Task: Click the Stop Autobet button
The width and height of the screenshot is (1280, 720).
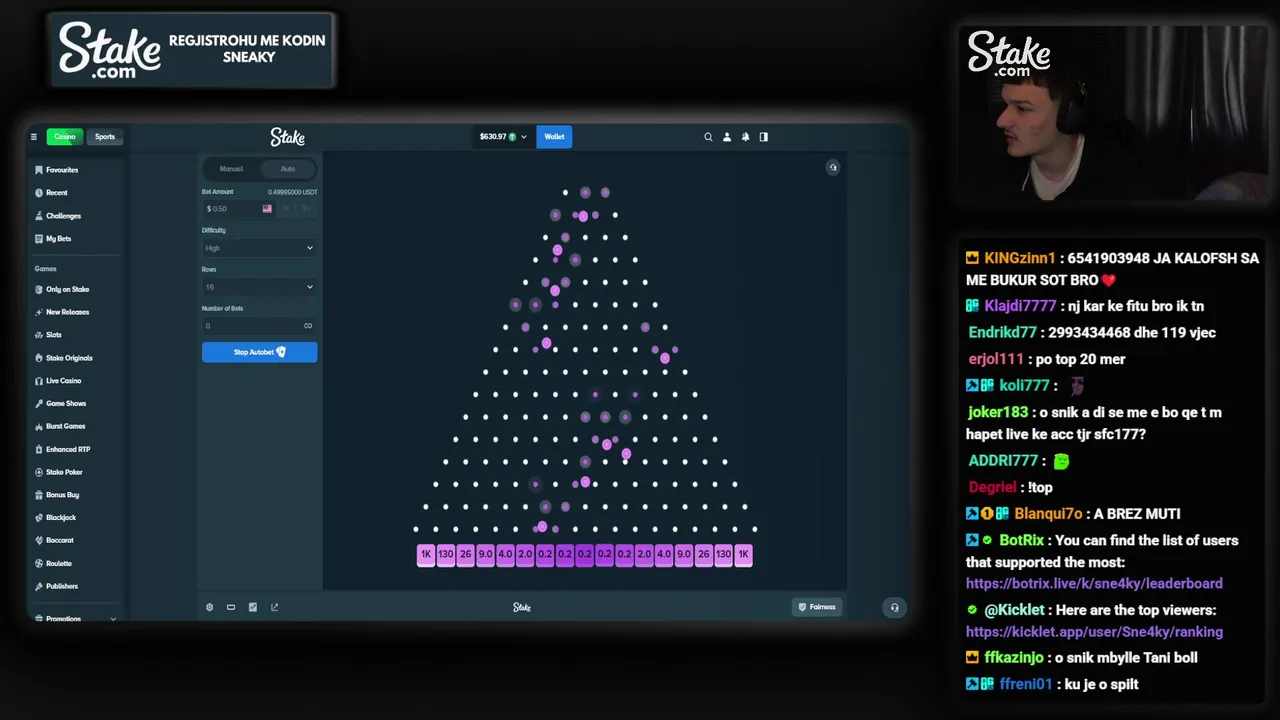Action: 259,352
